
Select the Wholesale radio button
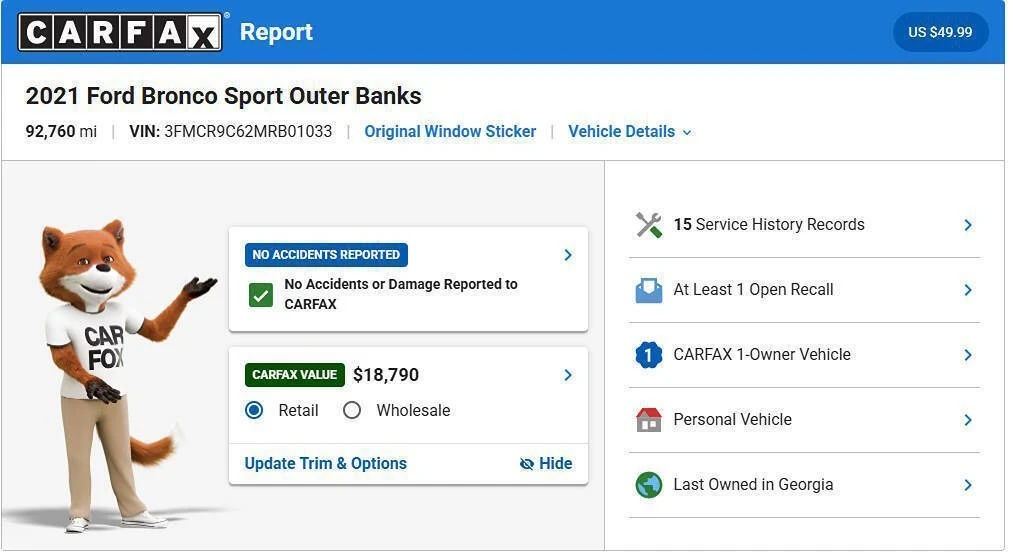point(352,410)
